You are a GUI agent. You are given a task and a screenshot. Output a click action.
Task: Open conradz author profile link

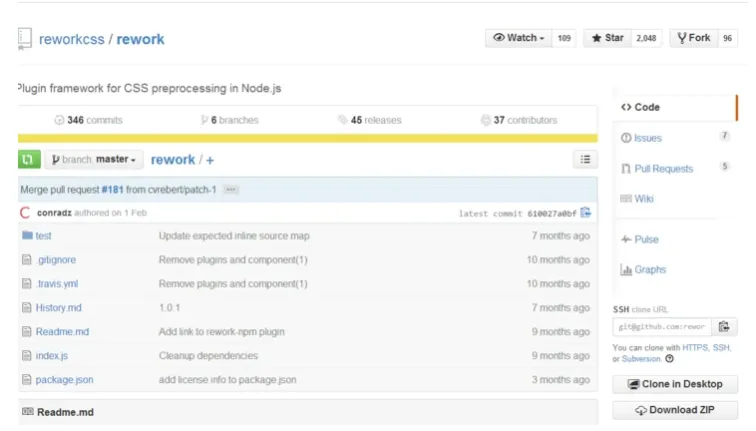click(54, 213)
